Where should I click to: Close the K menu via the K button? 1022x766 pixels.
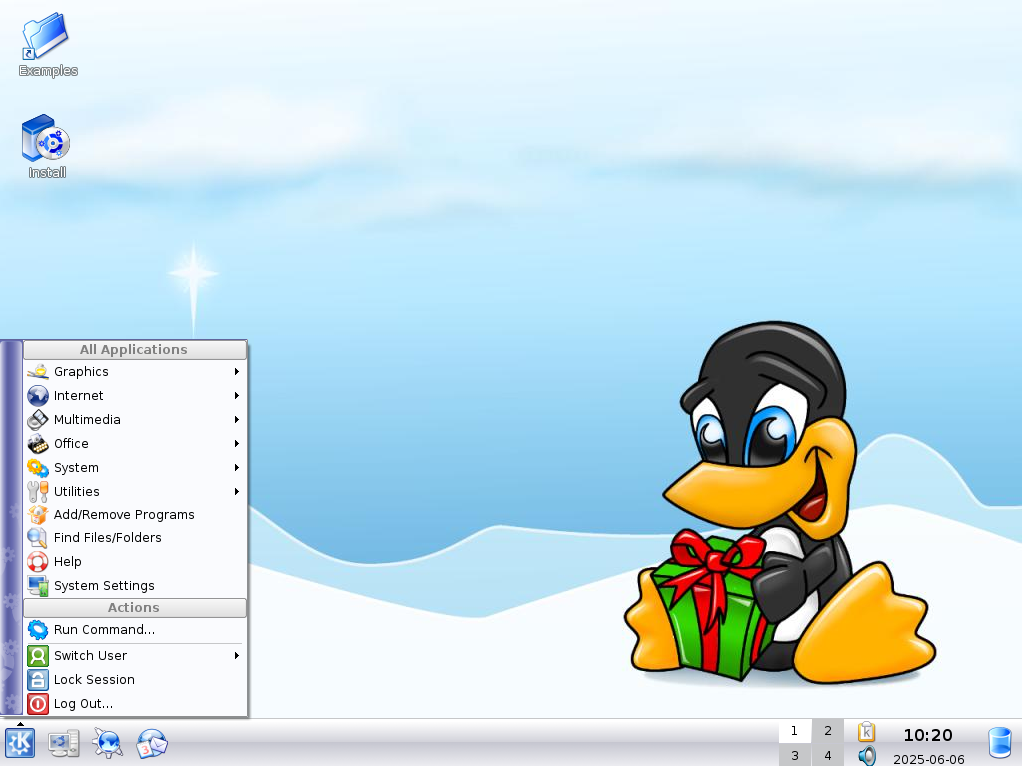20,743
